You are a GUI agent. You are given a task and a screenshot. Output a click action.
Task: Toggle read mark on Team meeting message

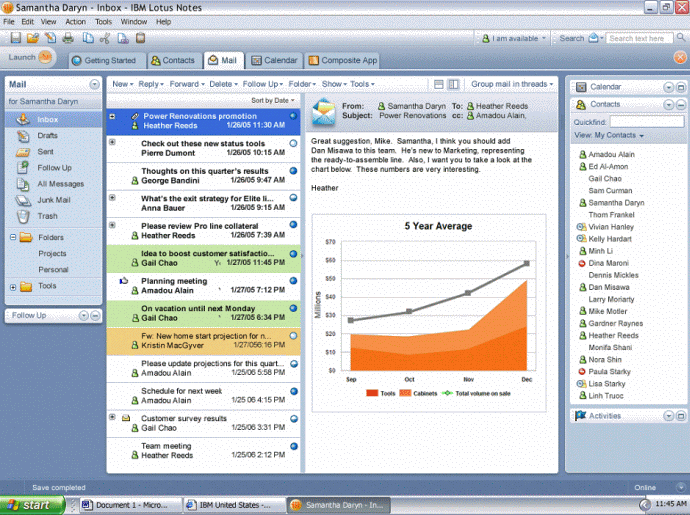[294, 446]
